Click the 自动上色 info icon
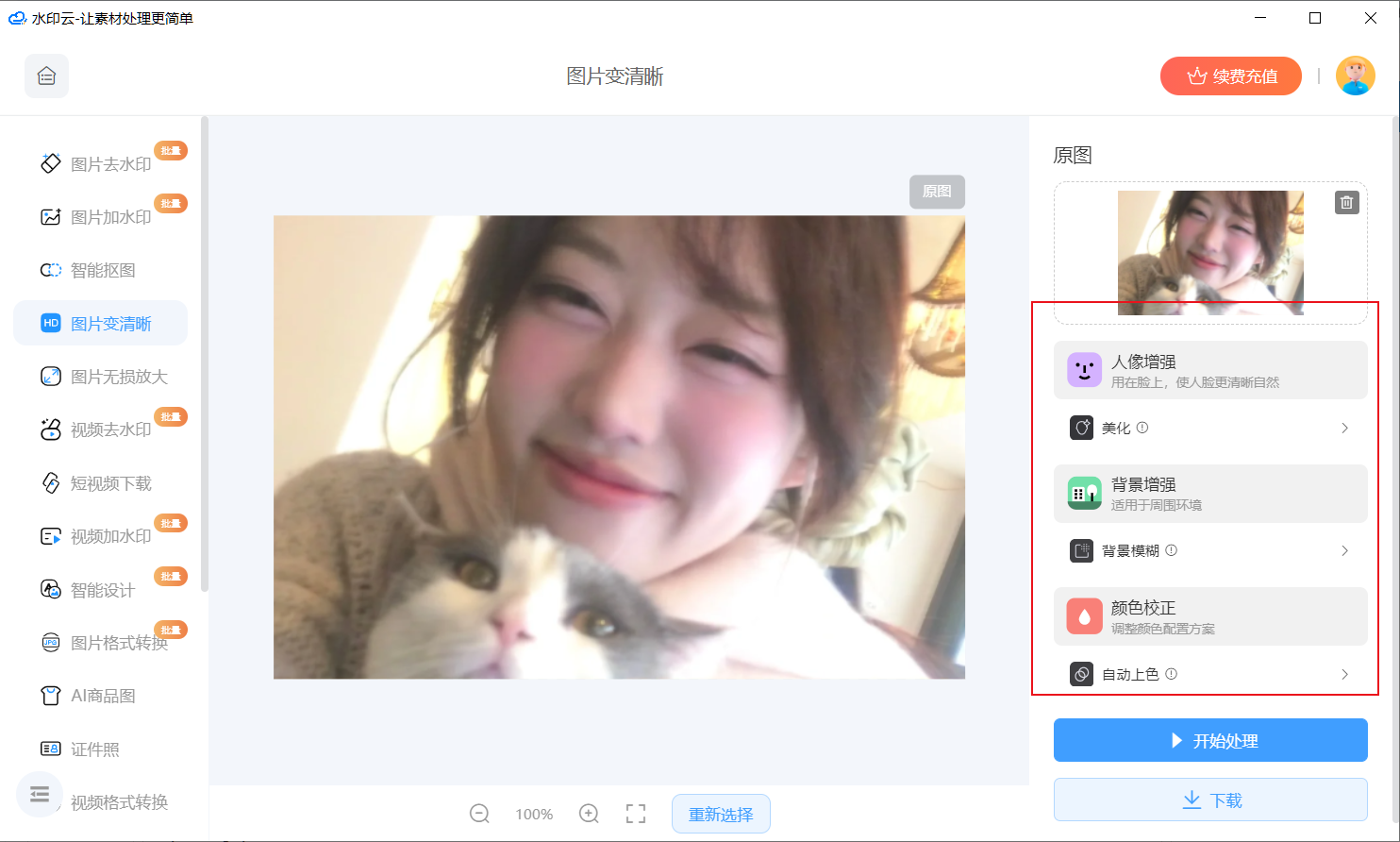The height and width of the screenshot is (842, 1400). [1171, 674]
